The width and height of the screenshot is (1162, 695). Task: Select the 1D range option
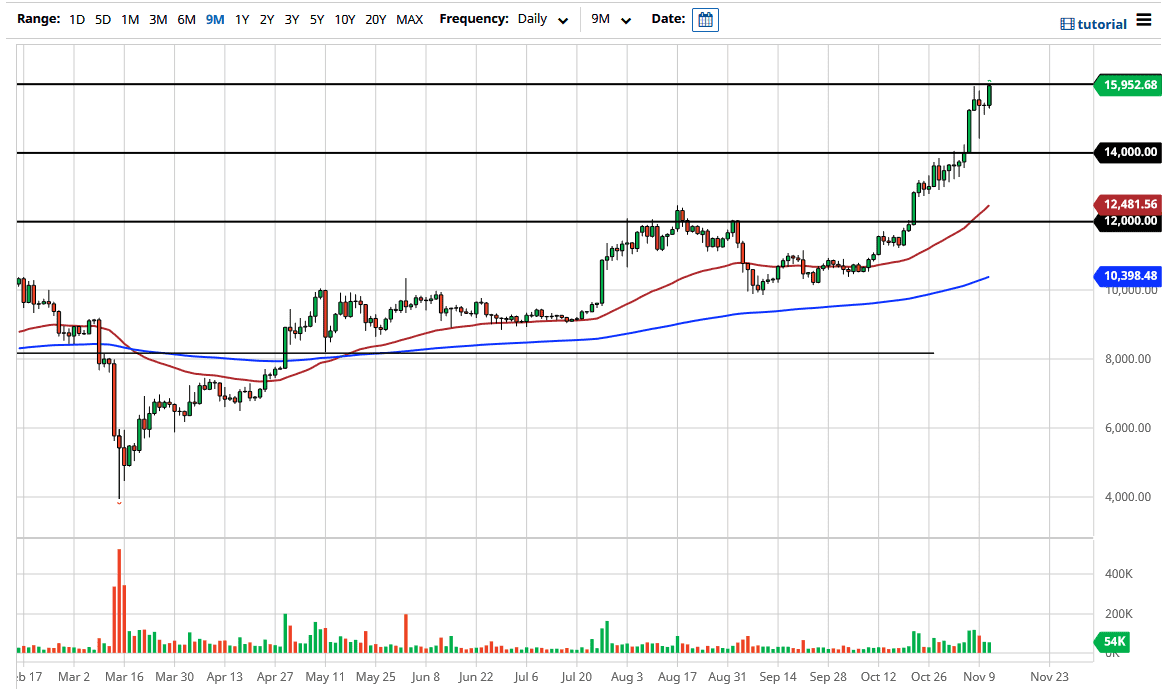pyautogui.click(x=77, y=18)
